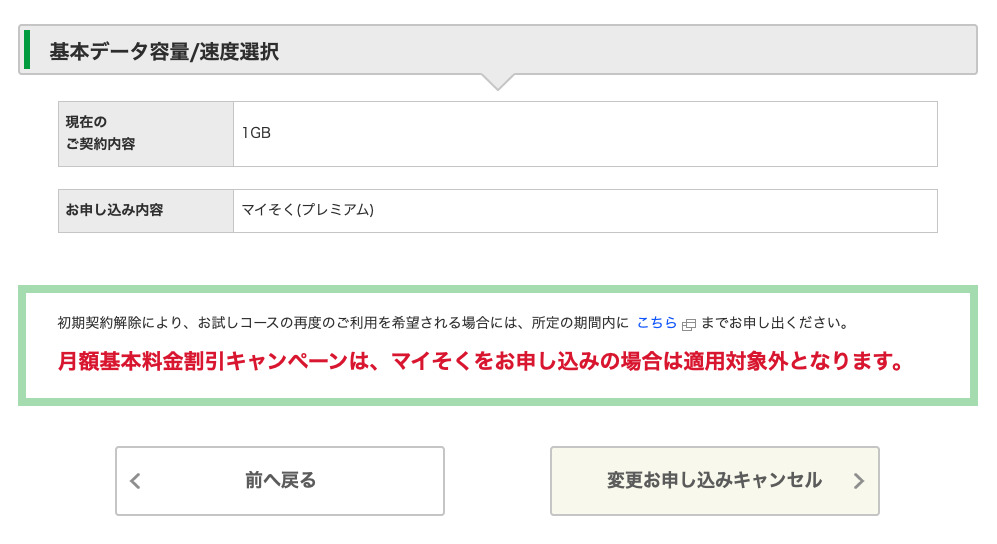This screenshot has width=997, height=544.
Task: Select the 現在のご契約内容 label cell
Action: coord(146,133)
